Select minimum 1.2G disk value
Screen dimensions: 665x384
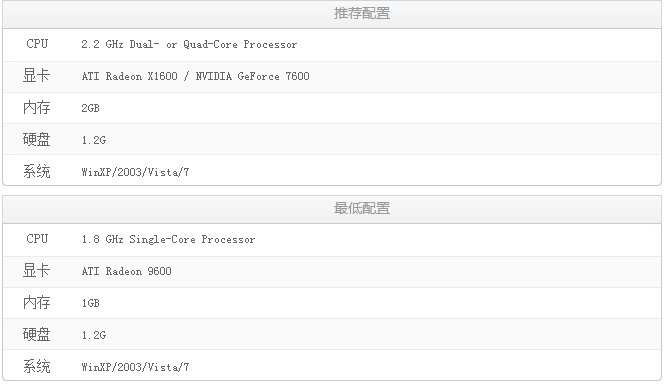94,335
